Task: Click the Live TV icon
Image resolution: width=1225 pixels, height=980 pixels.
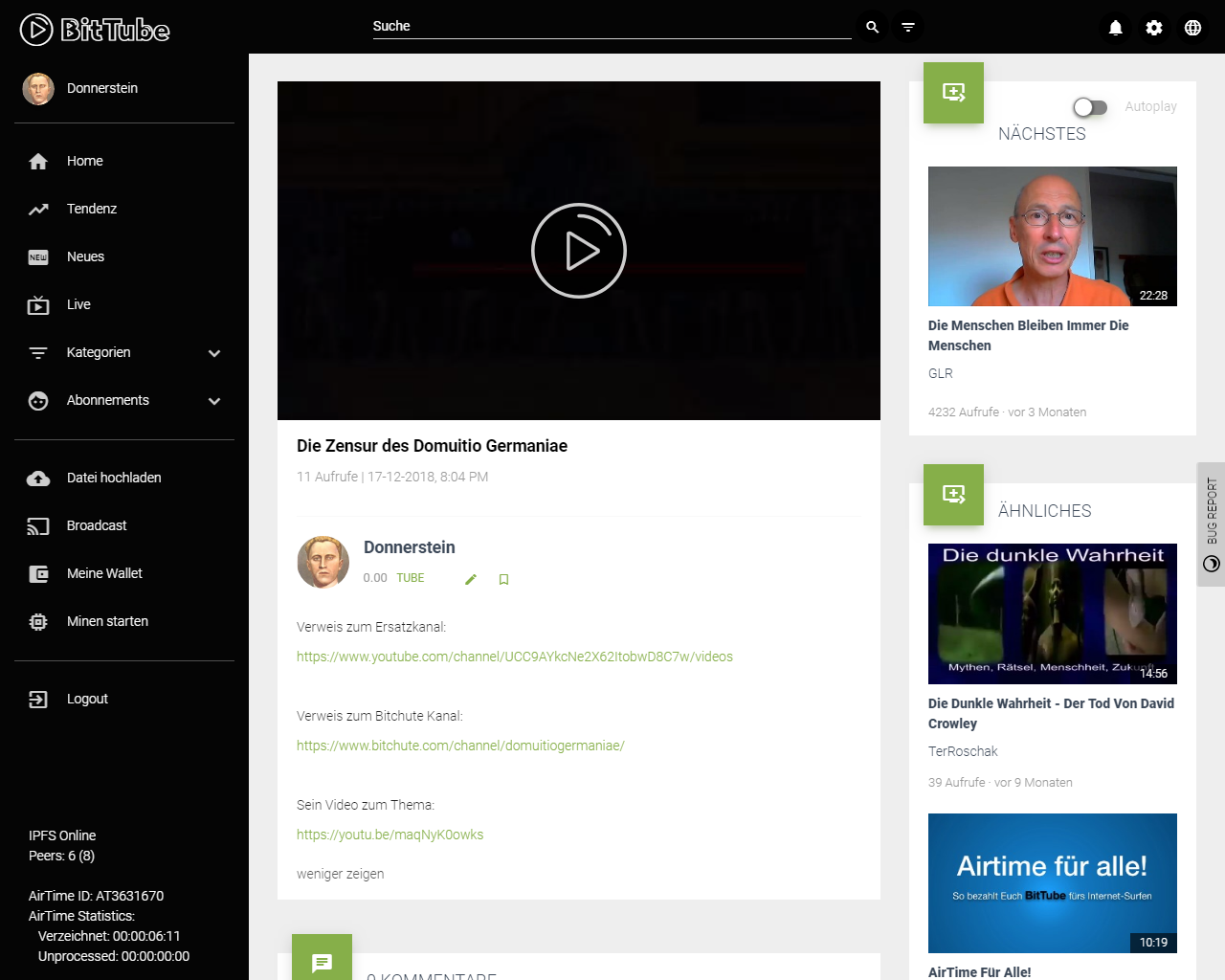Action: (x=38, y=305)
